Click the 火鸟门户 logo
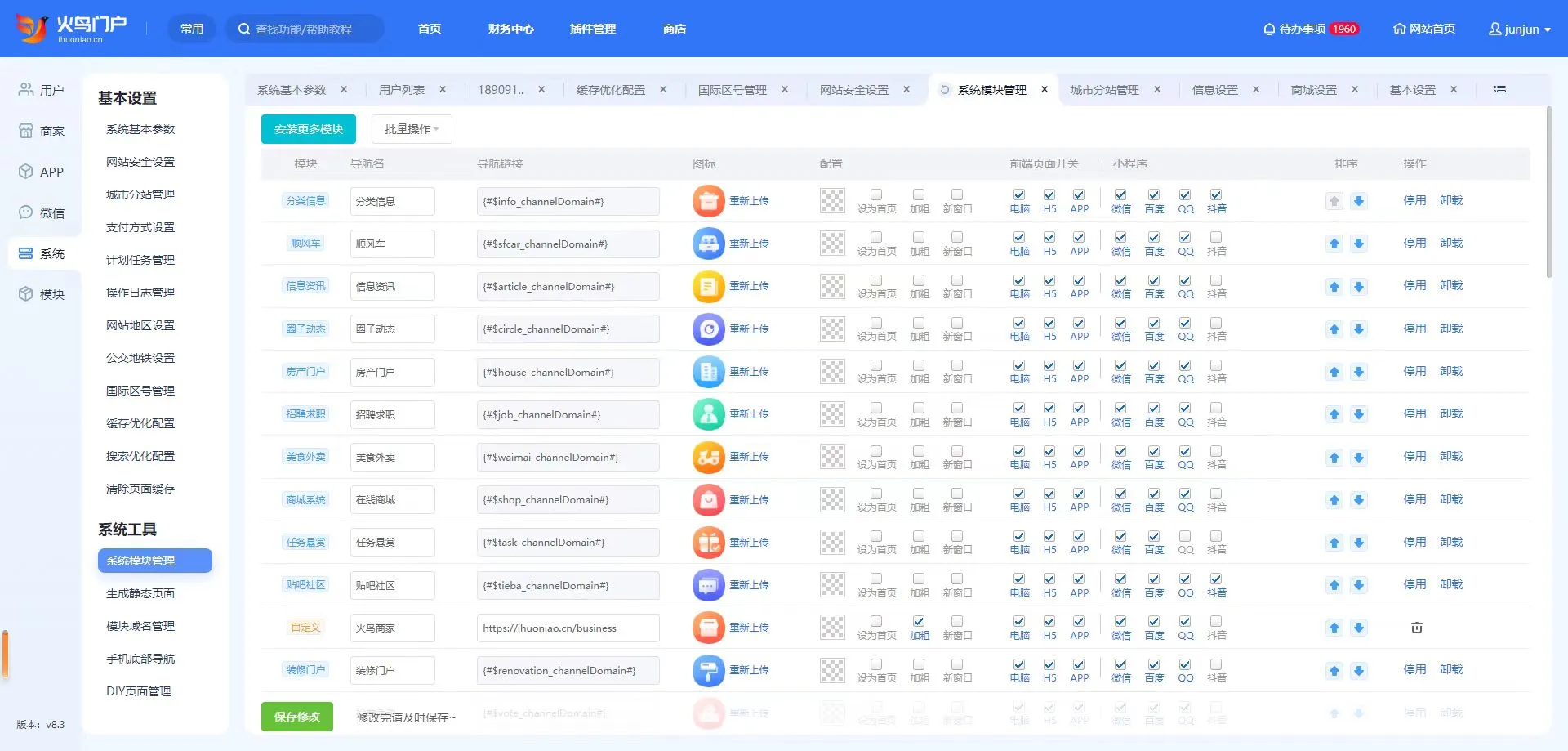 click(72, 28)
